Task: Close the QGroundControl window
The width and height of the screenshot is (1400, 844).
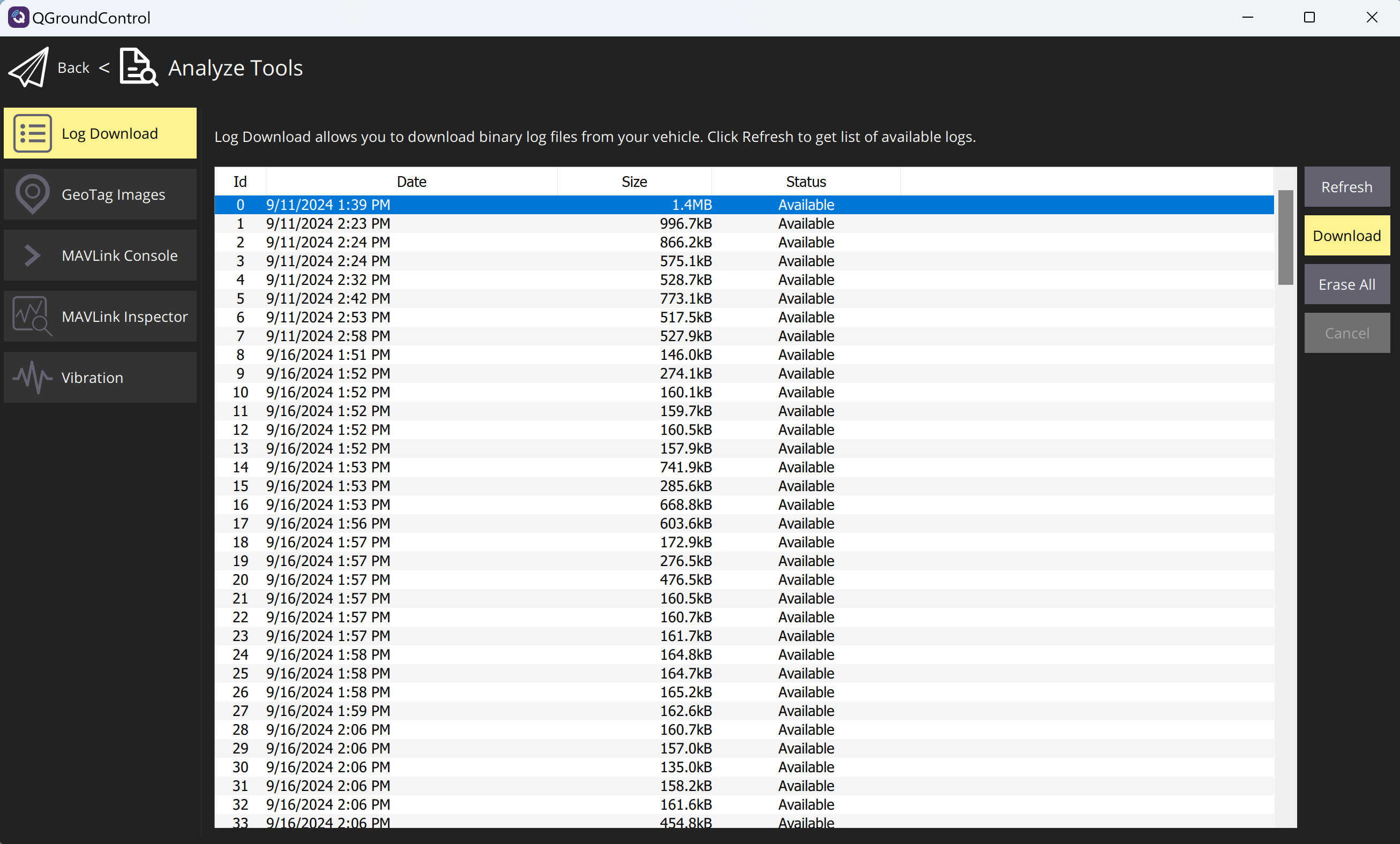Action: 1372,18
